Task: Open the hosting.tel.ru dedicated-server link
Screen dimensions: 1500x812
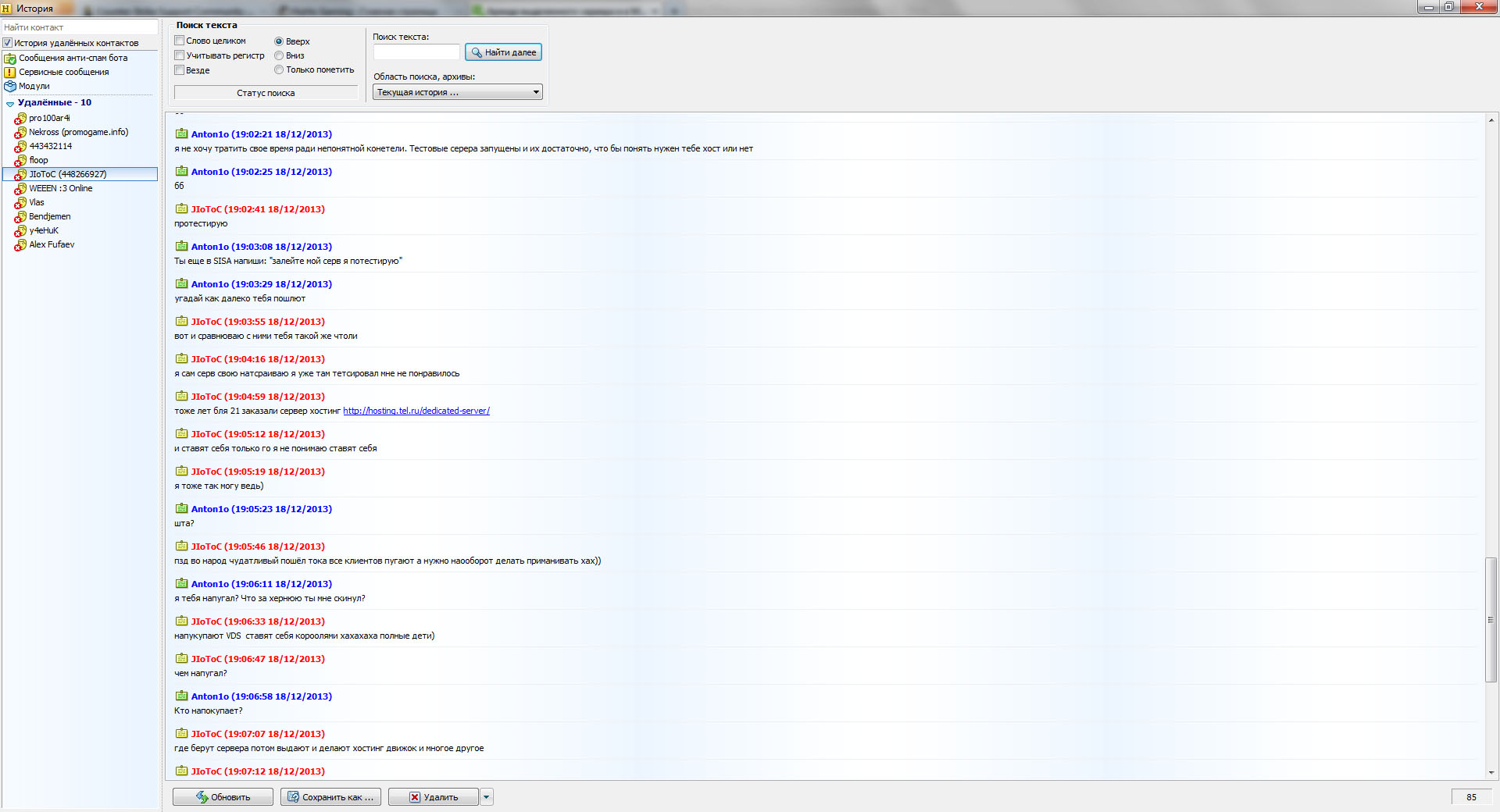Action: tap(416, 411)
